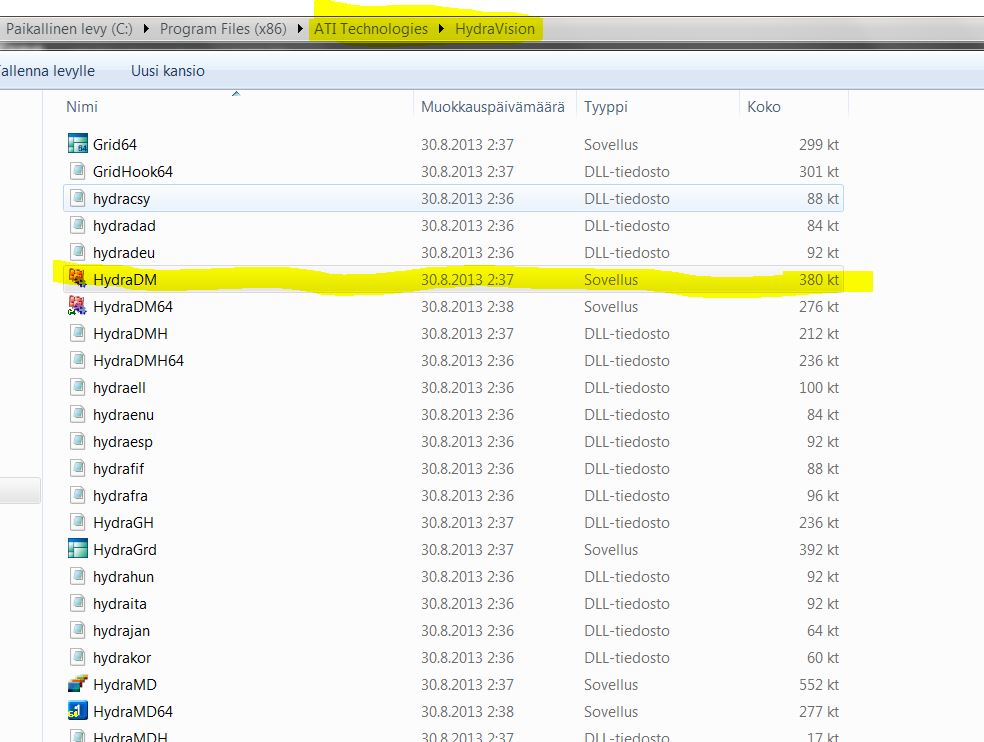984x742 pixels.
Task: Select the hydraita file name
Action: click(119, 604)
